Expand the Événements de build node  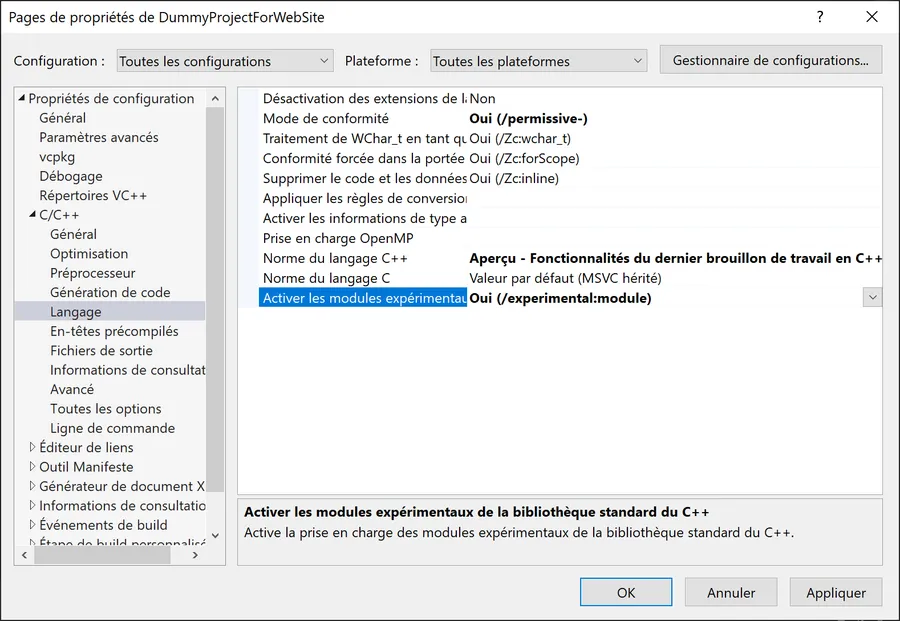click(32, 525)
